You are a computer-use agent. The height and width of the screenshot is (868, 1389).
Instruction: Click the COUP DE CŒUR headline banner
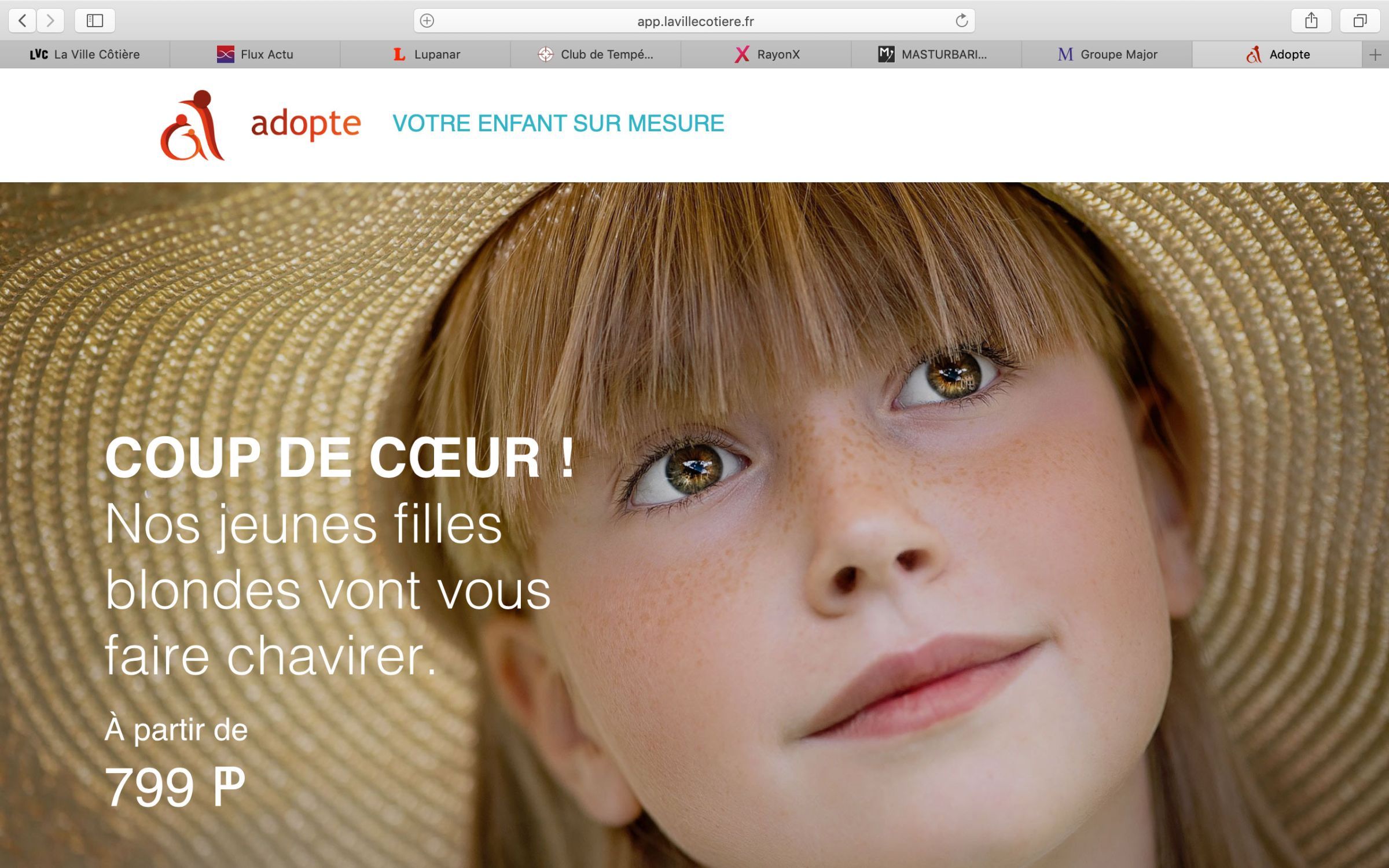click(340, 458)
